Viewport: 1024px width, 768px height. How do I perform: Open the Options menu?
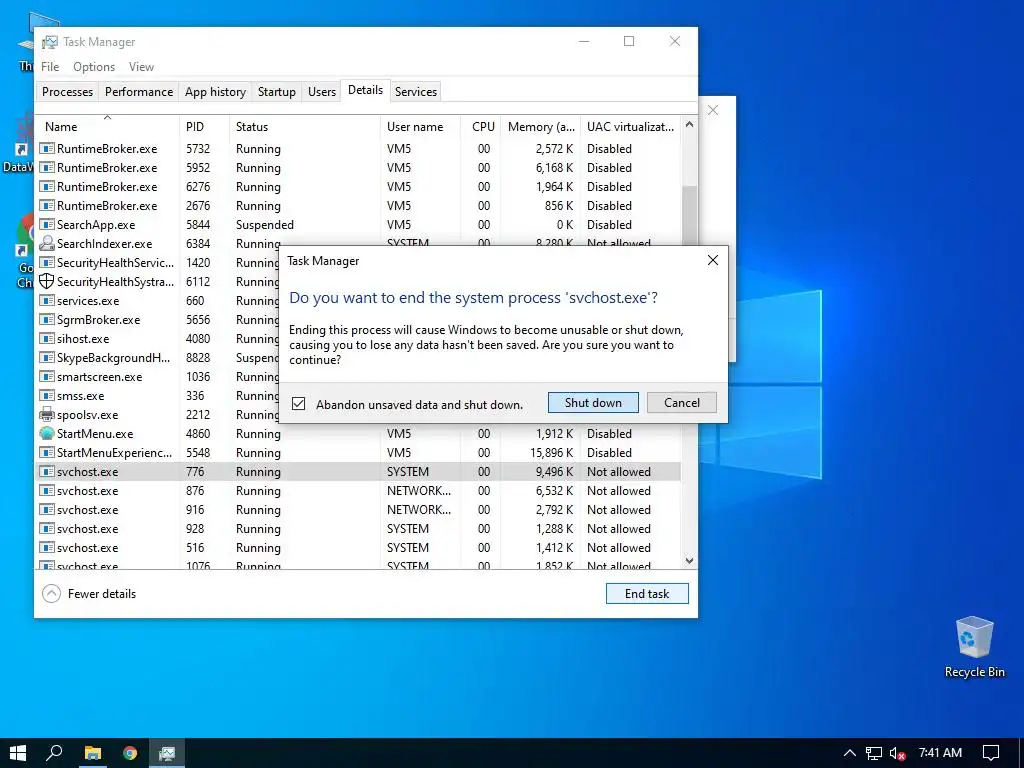click(x=93, y=67)
